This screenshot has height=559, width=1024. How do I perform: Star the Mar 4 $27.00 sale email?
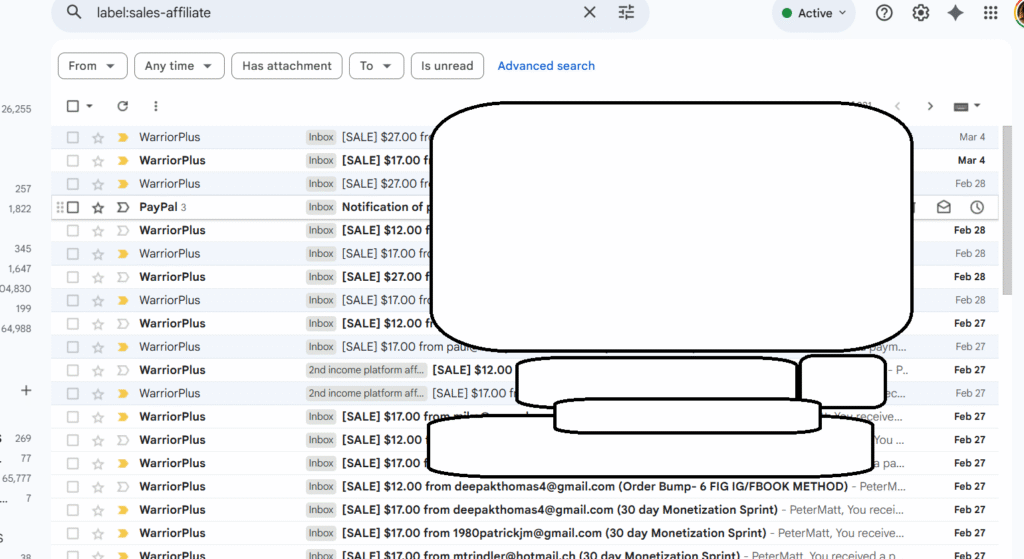tap(98, 138)
